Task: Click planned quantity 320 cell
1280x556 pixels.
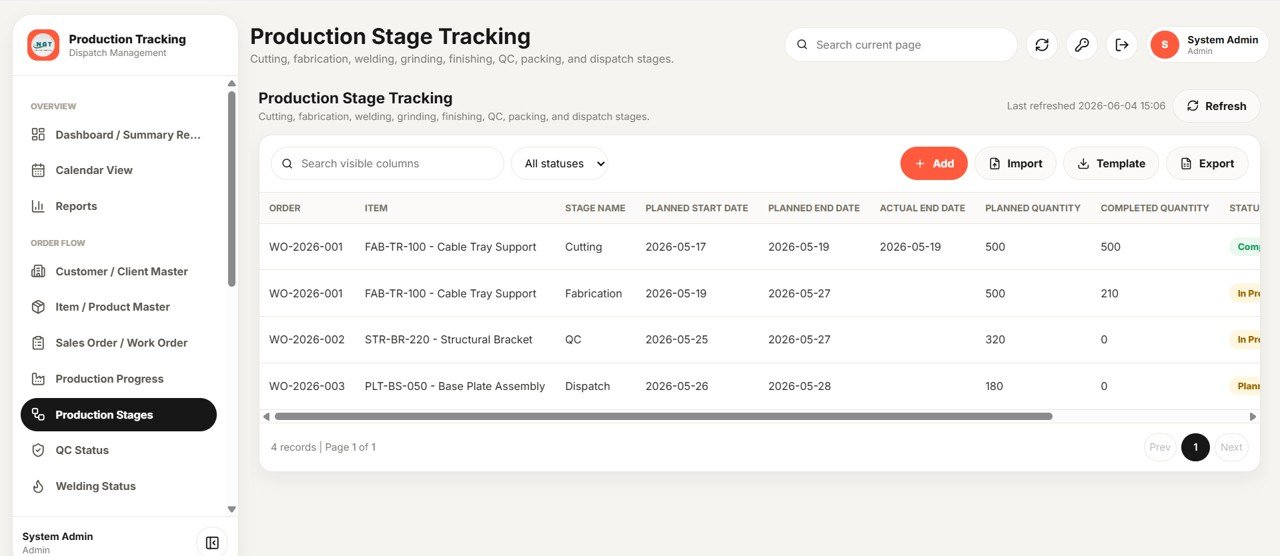Action: pyautogui.click(x=995, y=340)
